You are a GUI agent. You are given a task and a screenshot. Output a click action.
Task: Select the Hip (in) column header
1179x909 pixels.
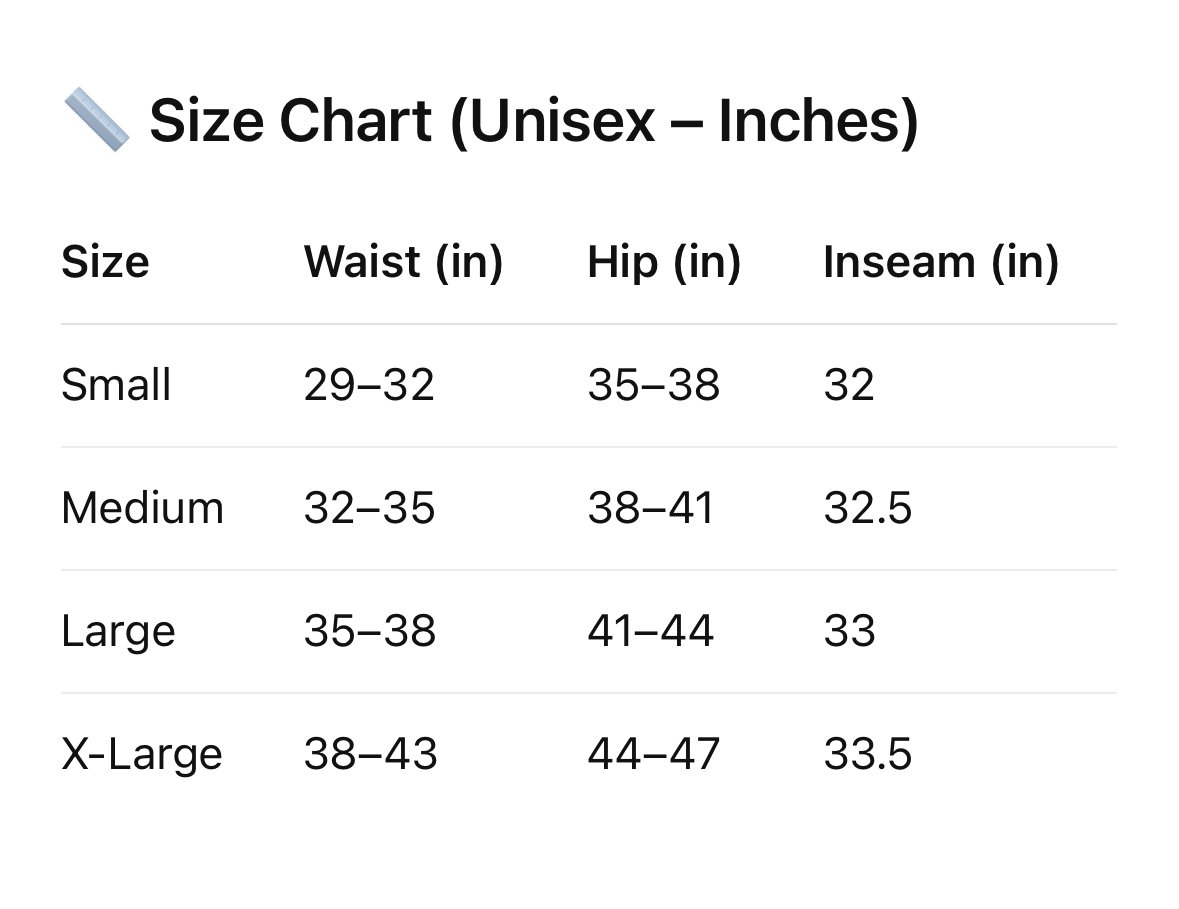point(664,262)
